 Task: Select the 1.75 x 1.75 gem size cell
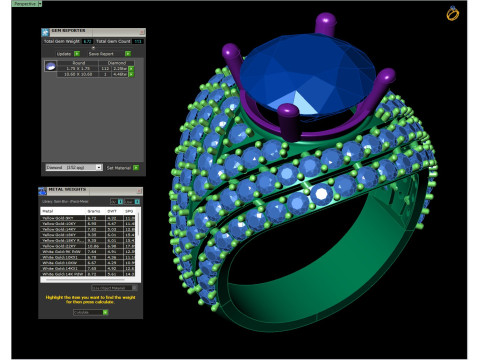click(78, 68)
